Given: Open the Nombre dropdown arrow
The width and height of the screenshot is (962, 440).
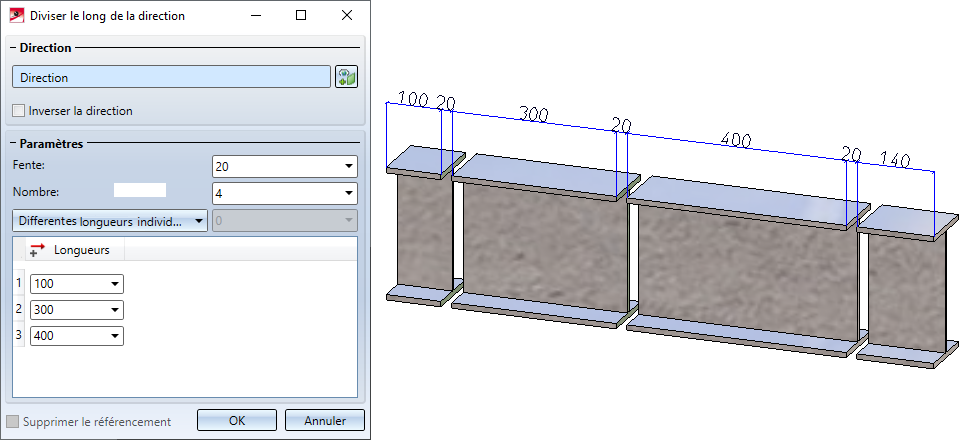Looking at the screenshot, I should pyautogui.click(x=348, y=194).
